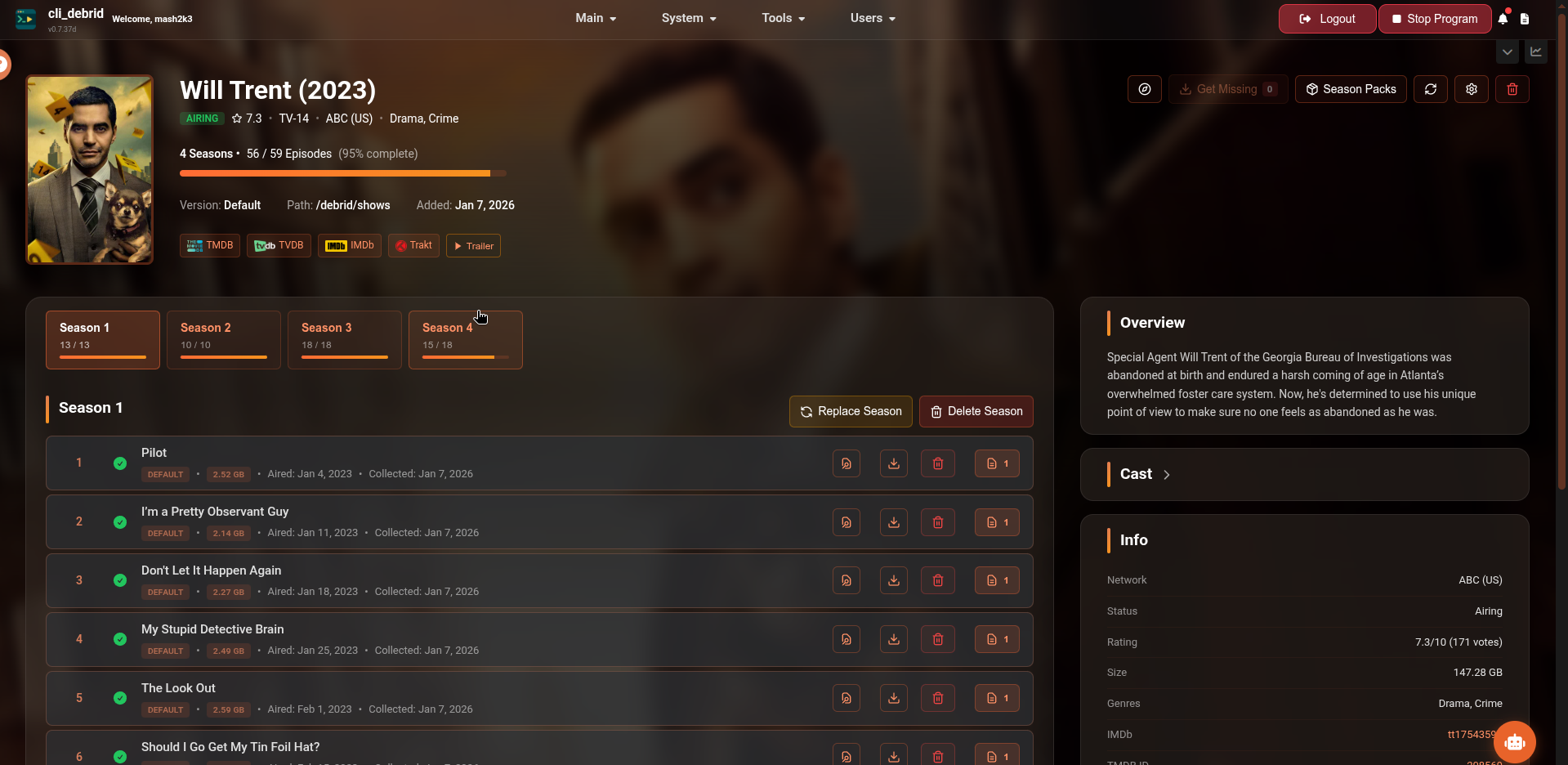Open show settings gear icon
Image resolution: width=1568 pixels, height=765 pixels.
pos(1472,89)
